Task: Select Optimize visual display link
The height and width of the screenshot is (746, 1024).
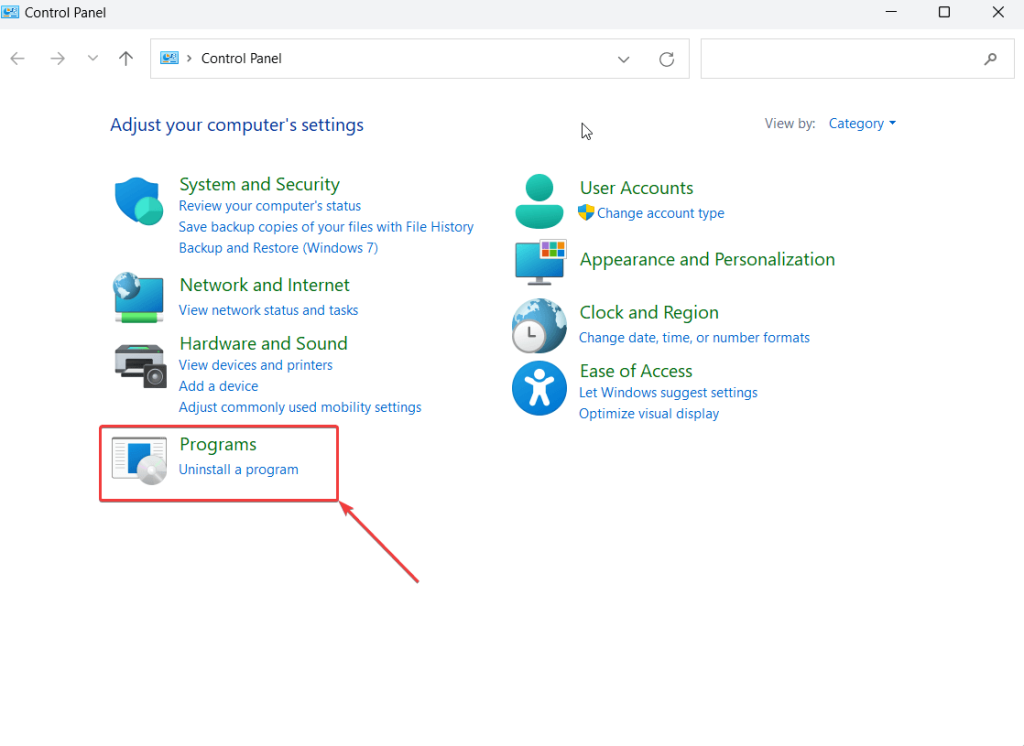Action: tap(648, 413)
